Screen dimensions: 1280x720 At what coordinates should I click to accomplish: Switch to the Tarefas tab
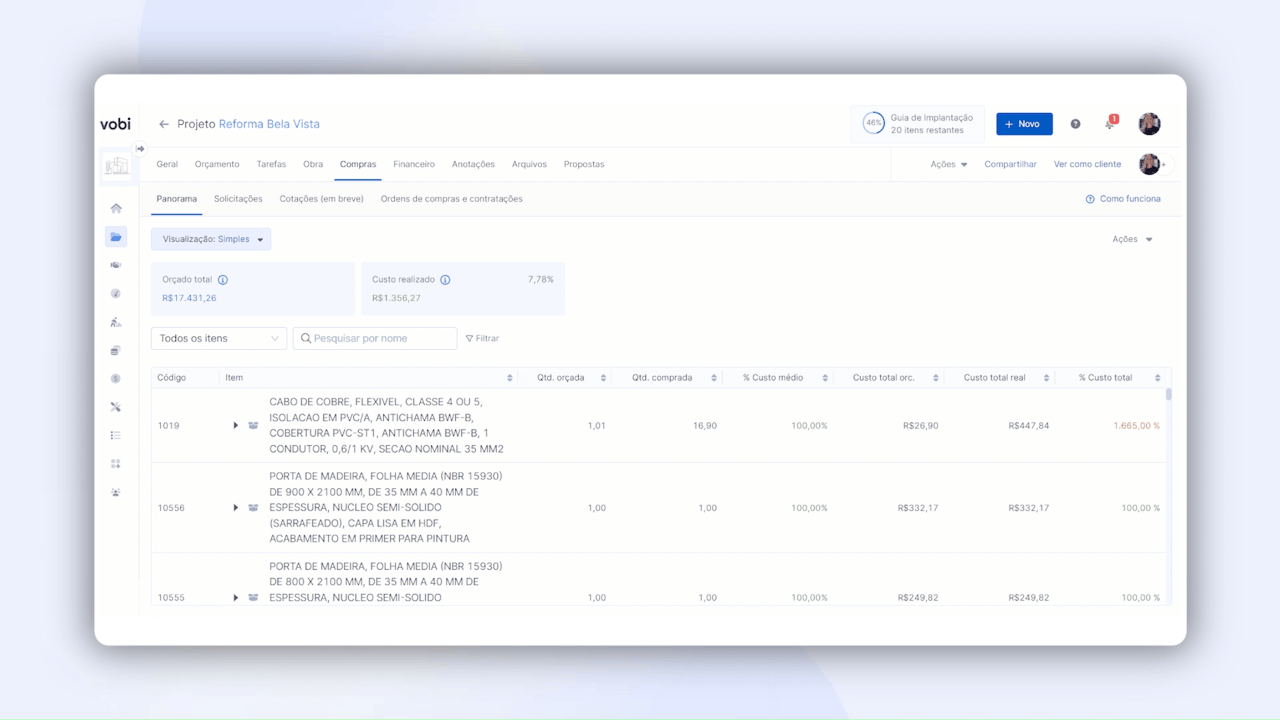[271, 164]
